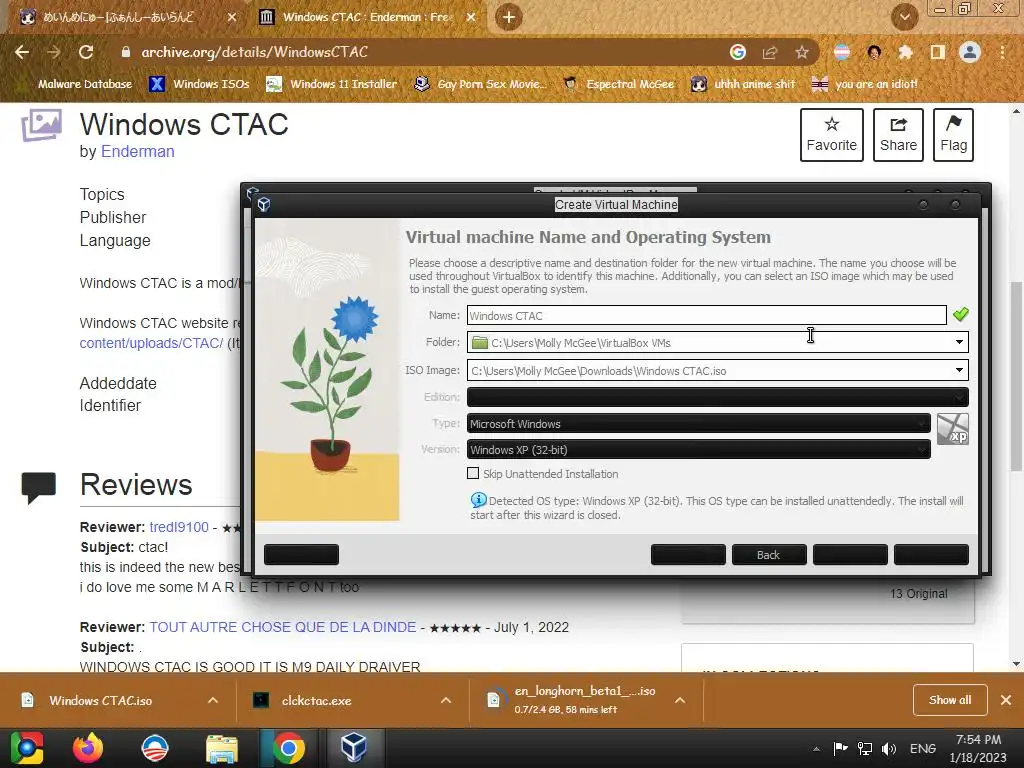Show hidden system tray icons
Screen dimensions: 1024x768
pos(816,748)
